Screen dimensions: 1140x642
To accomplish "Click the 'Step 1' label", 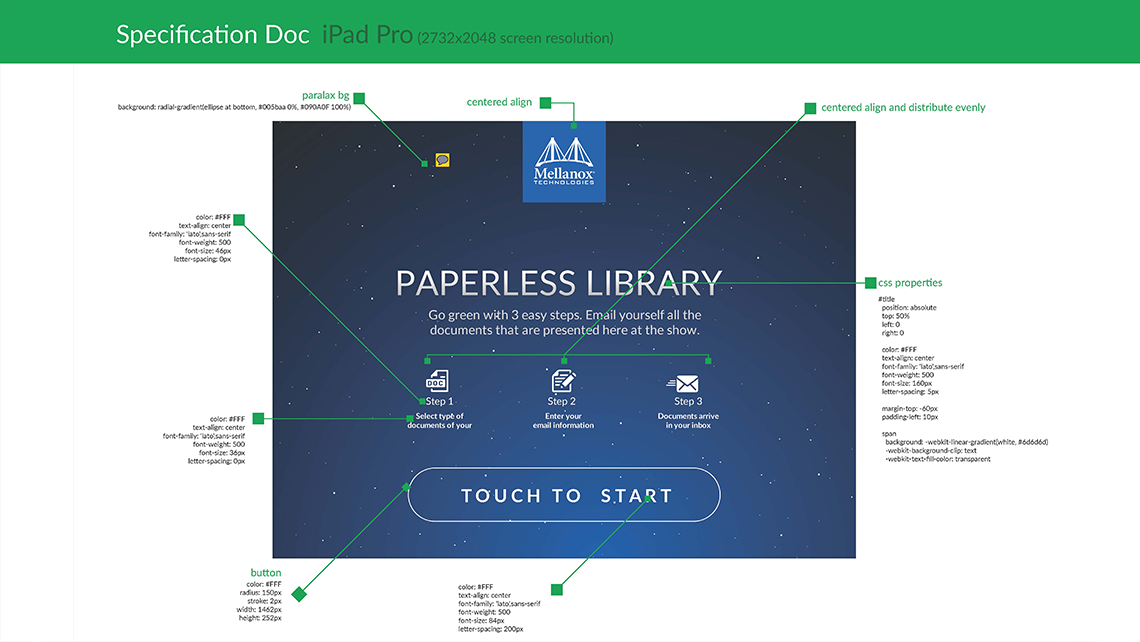I will (x=439, y=401).
